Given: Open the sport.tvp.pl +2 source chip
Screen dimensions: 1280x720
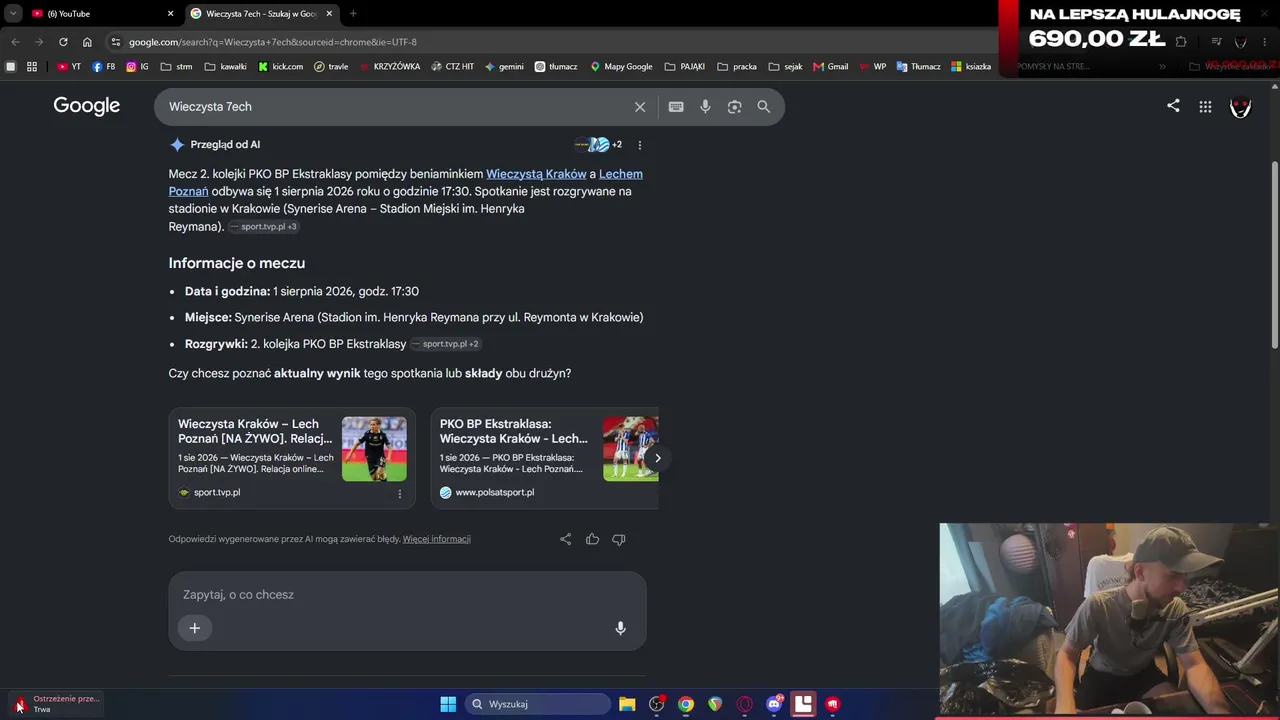Looking at the screenshot, I should 446,344.
